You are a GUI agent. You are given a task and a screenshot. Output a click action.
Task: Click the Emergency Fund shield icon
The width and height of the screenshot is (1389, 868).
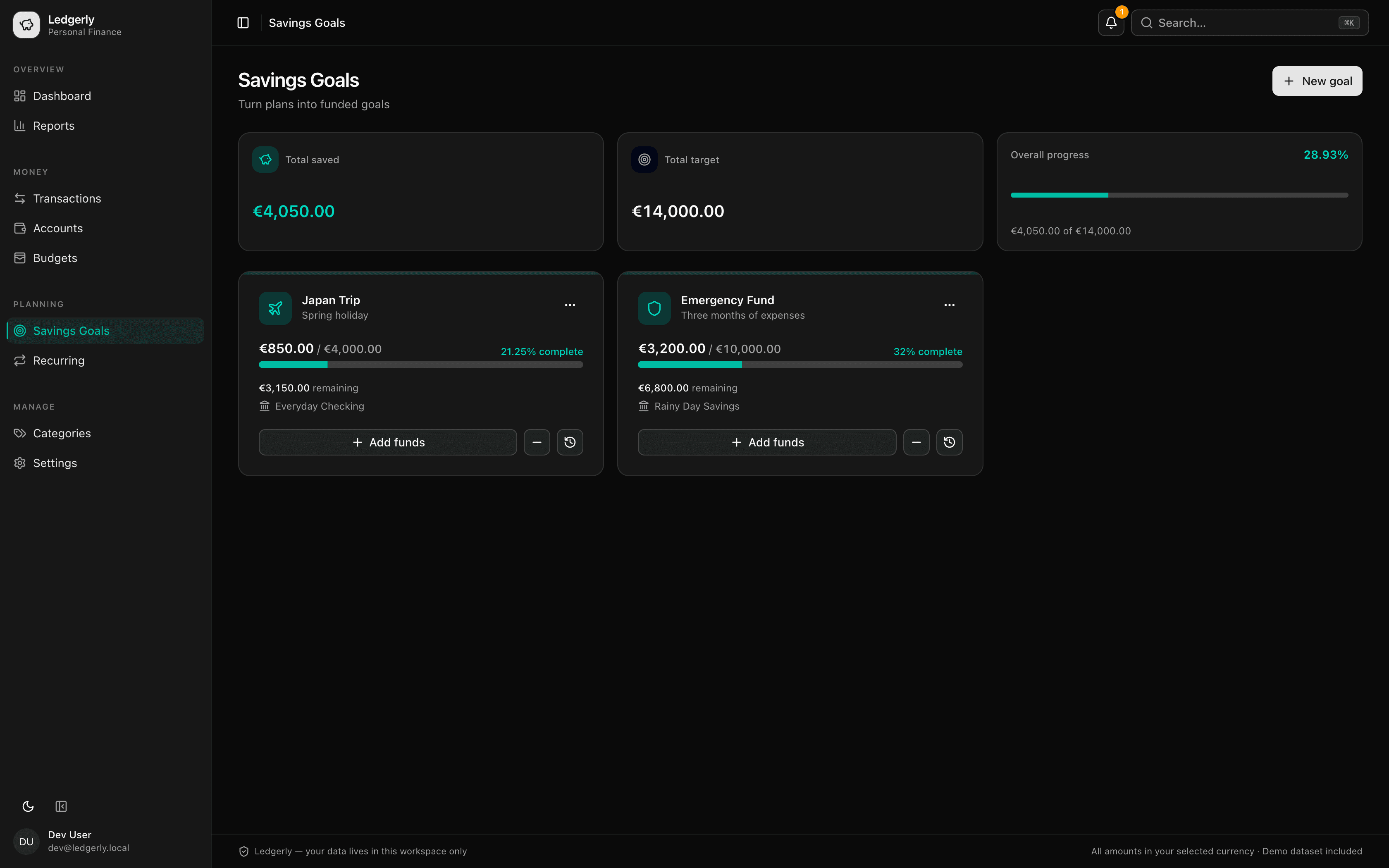coord(654,308)
